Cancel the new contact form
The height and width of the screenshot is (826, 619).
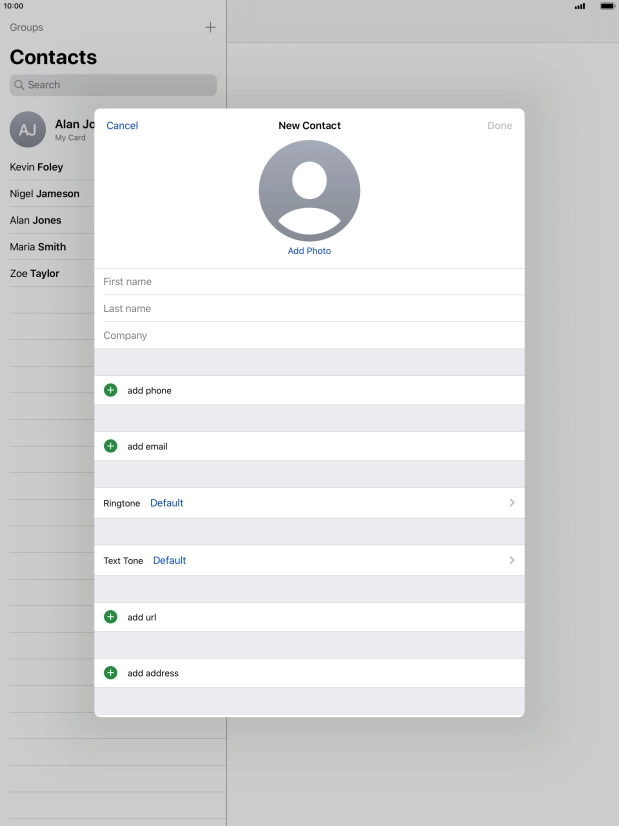tap(122, 126)
